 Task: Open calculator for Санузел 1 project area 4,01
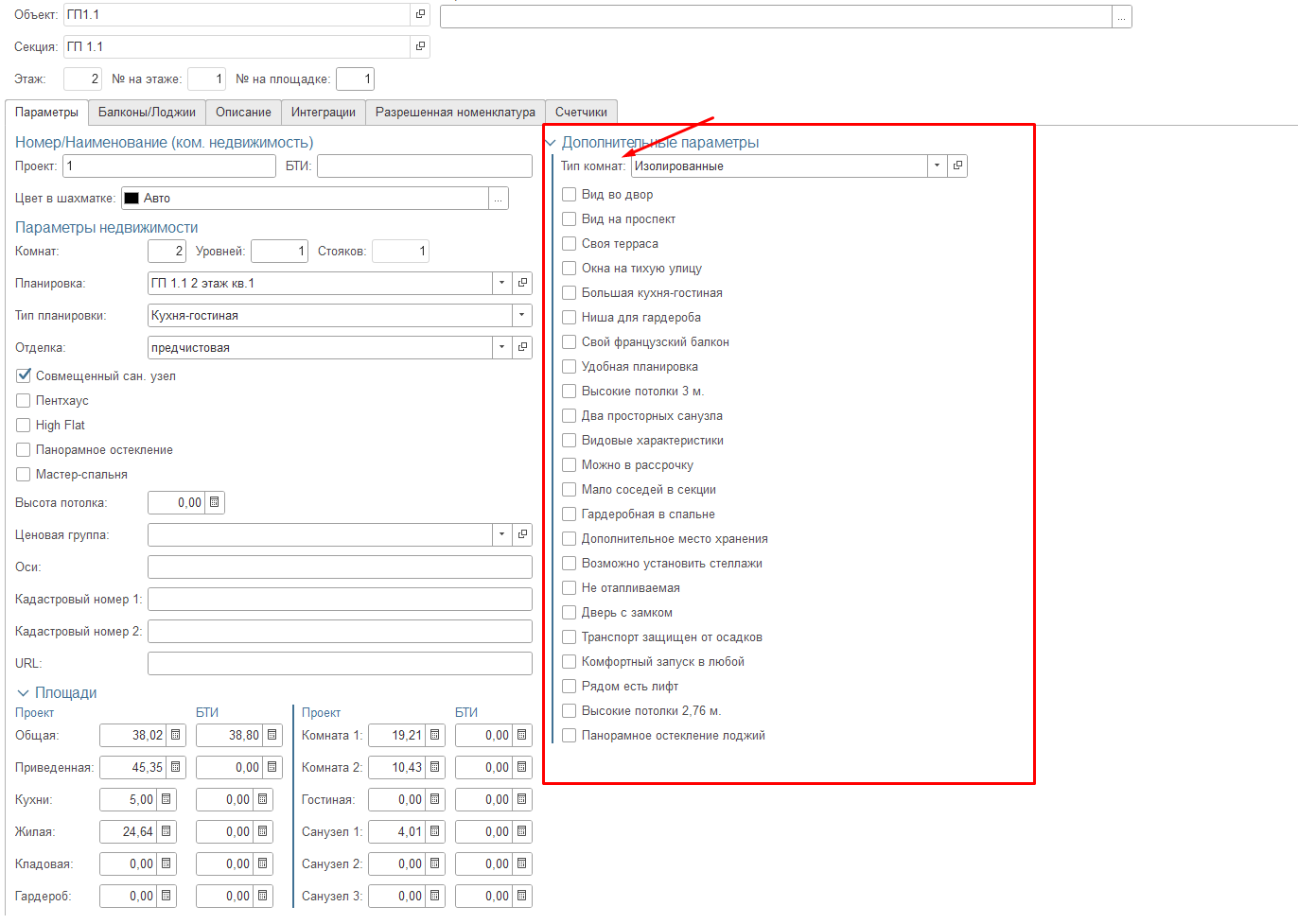(435, 831)
